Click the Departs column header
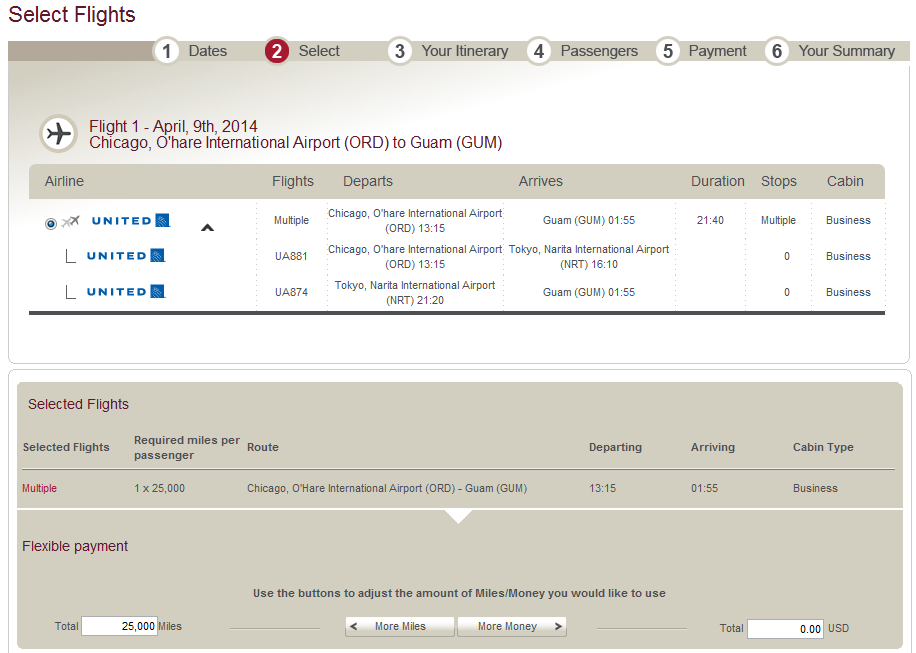The image size is (916, 653). [x=368, y=181]
